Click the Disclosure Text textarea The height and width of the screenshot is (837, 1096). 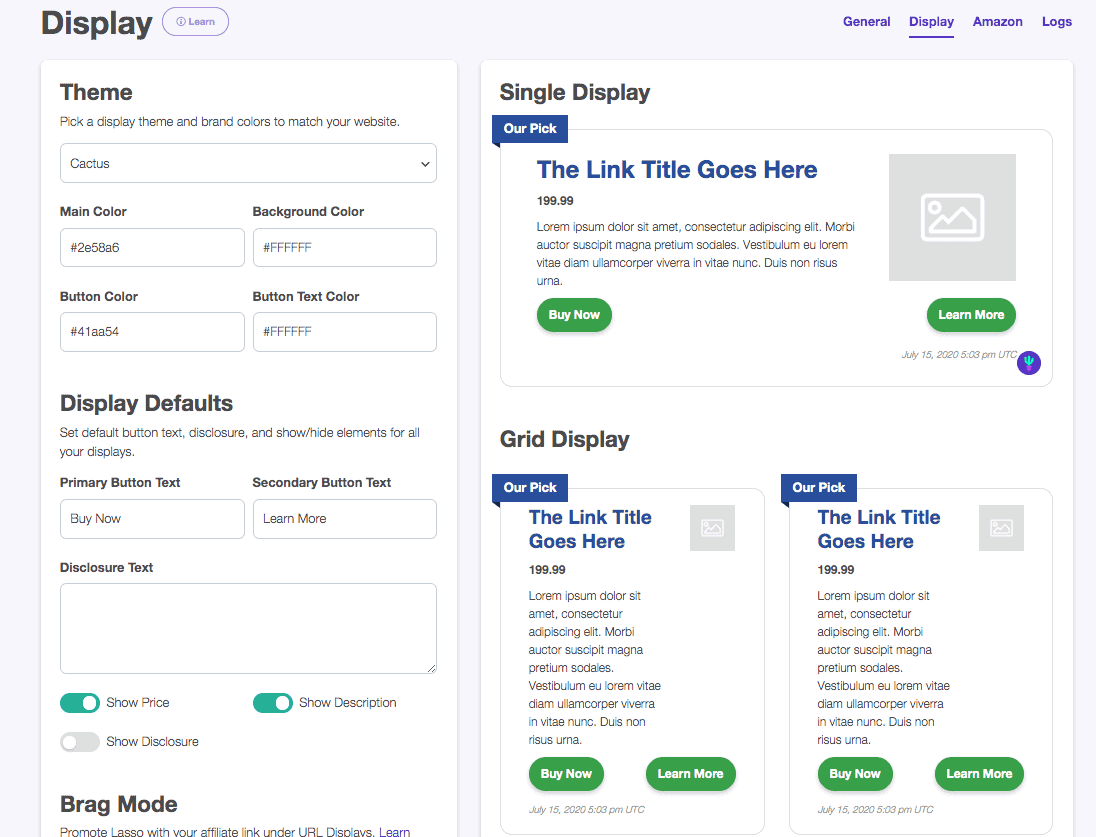coord(248,628)
